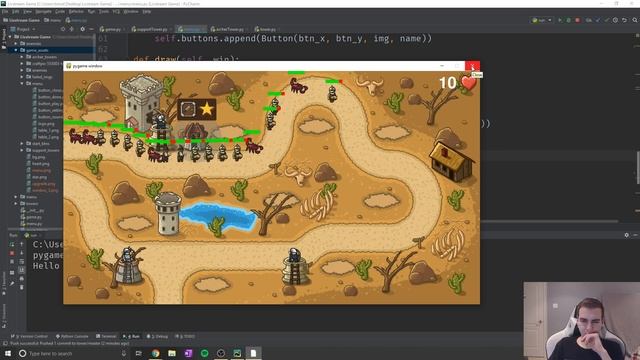Click the rerun icon in the Run panel
Image resolution: width=640 pixels, height=360 pixels.
[12, 244]
